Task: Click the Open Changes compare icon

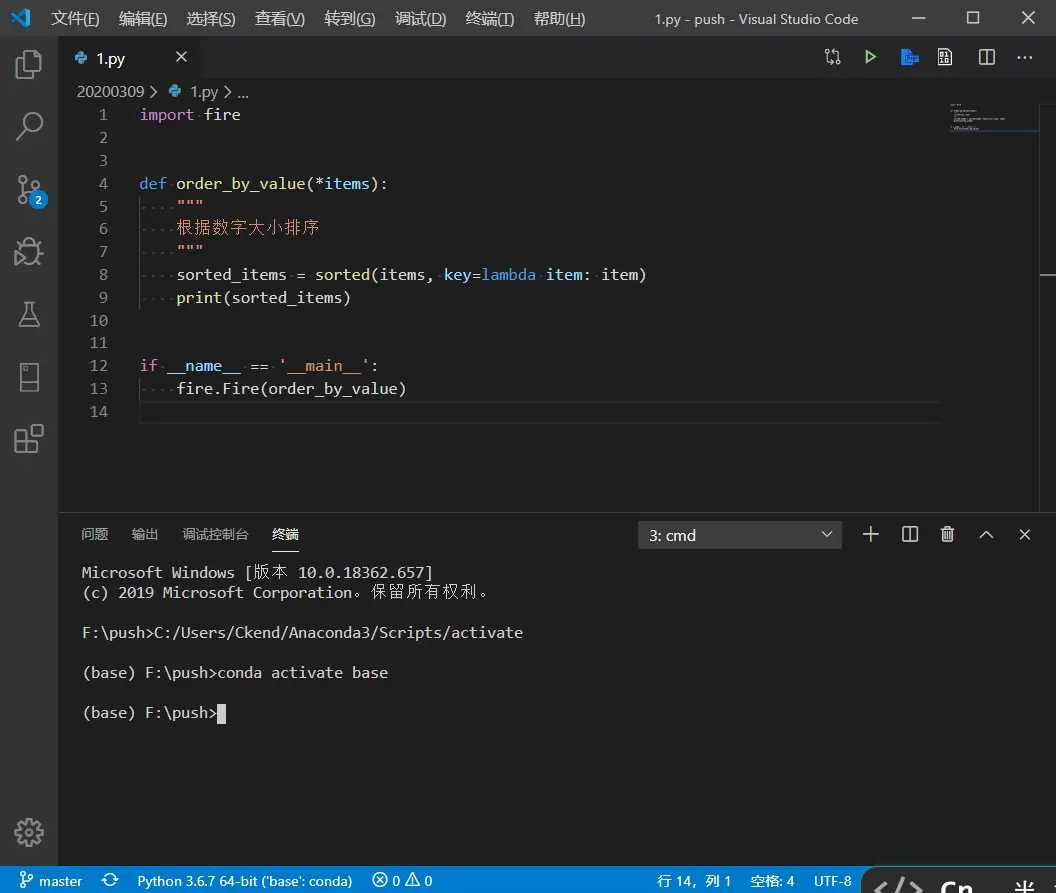Action: tap(832, 57)
